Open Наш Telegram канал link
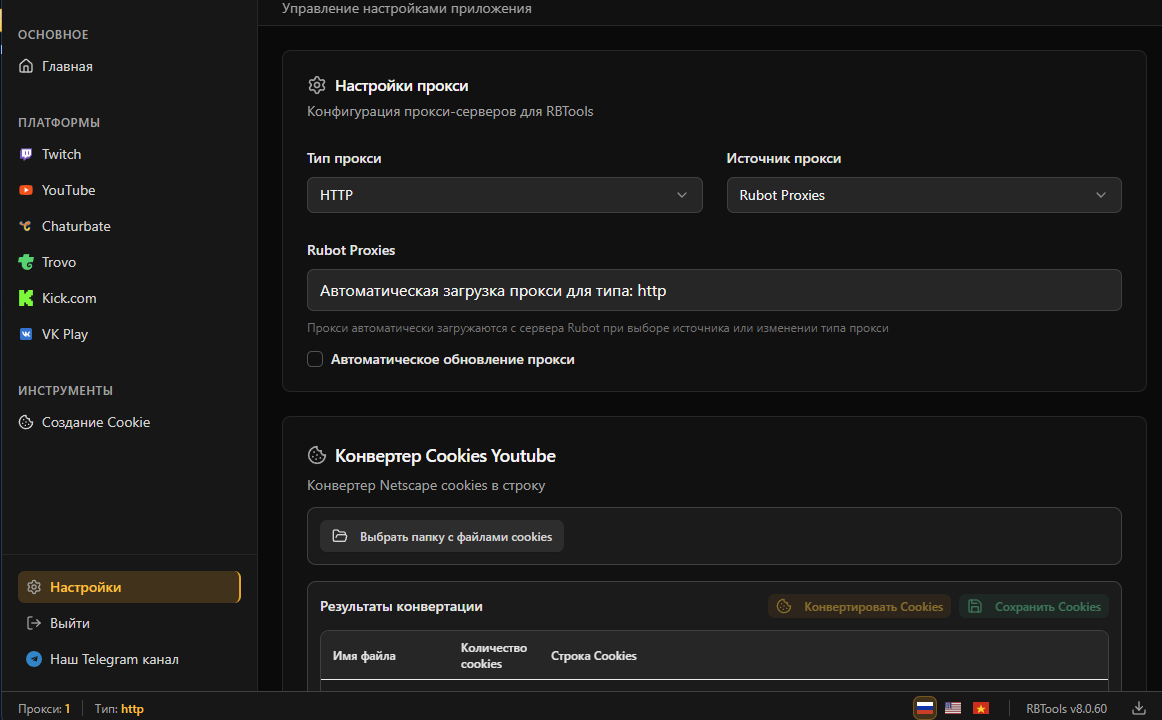Image resolution: width=1162 pixels, height=720 pixels. click(113, 659)
